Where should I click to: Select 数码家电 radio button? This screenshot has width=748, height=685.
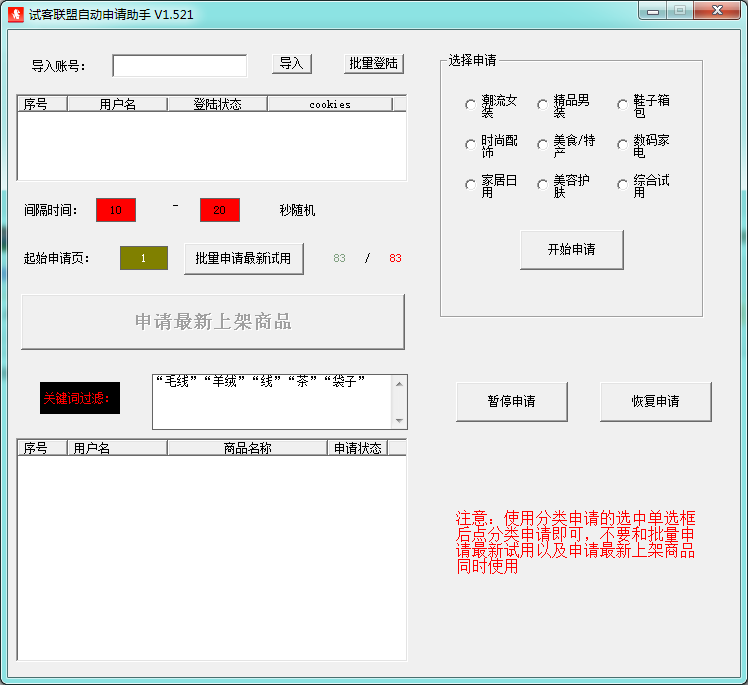tap(623, 145)
